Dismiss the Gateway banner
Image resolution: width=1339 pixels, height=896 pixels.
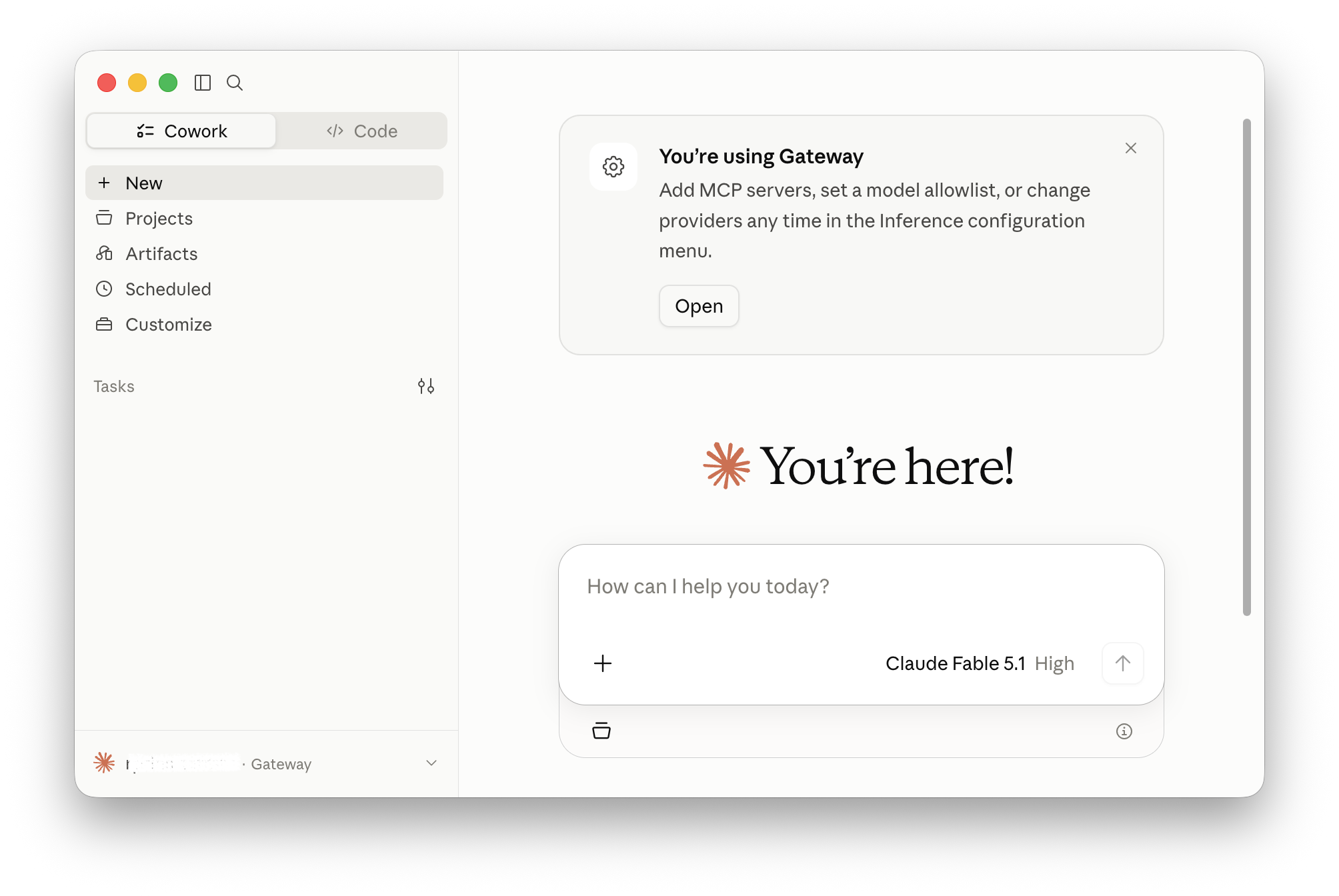[x=1131, y=148]
